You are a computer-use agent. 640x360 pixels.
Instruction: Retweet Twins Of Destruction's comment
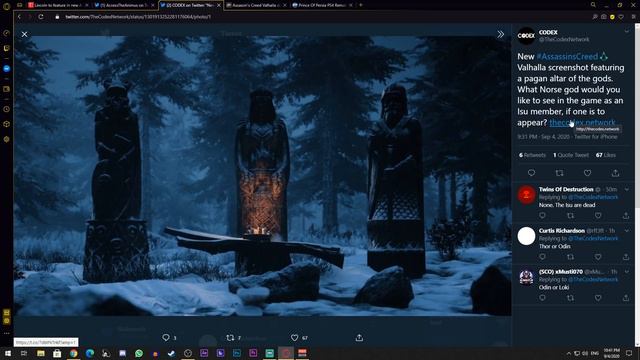570,216
